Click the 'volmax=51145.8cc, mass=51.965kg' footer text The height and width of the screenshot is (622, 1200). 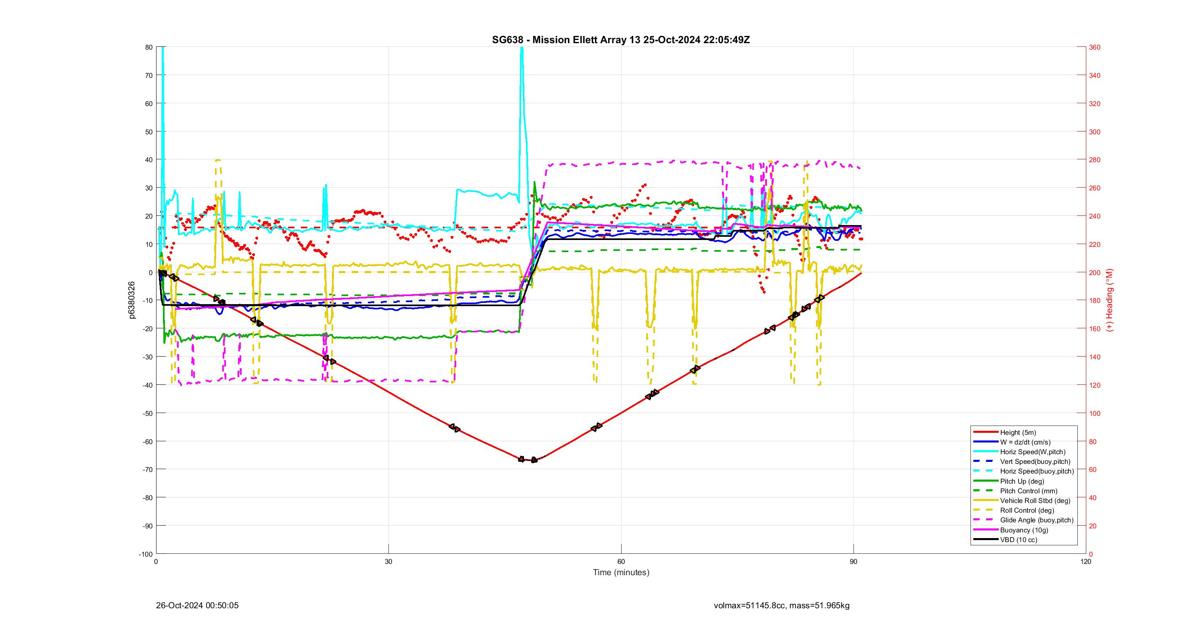pos(781,605)
